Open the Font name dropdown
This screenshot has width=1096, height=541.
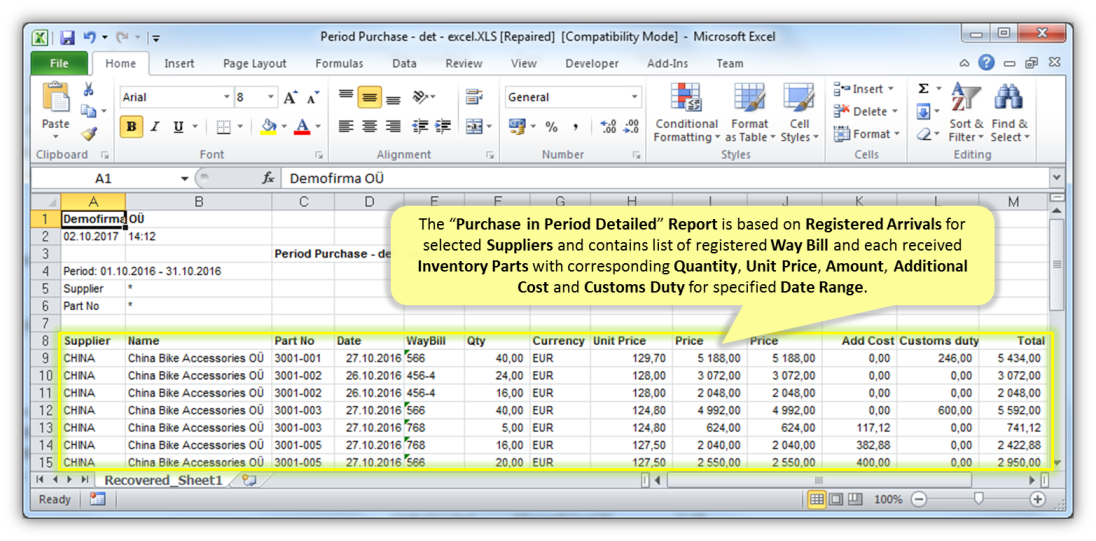[x=226, y=97]
